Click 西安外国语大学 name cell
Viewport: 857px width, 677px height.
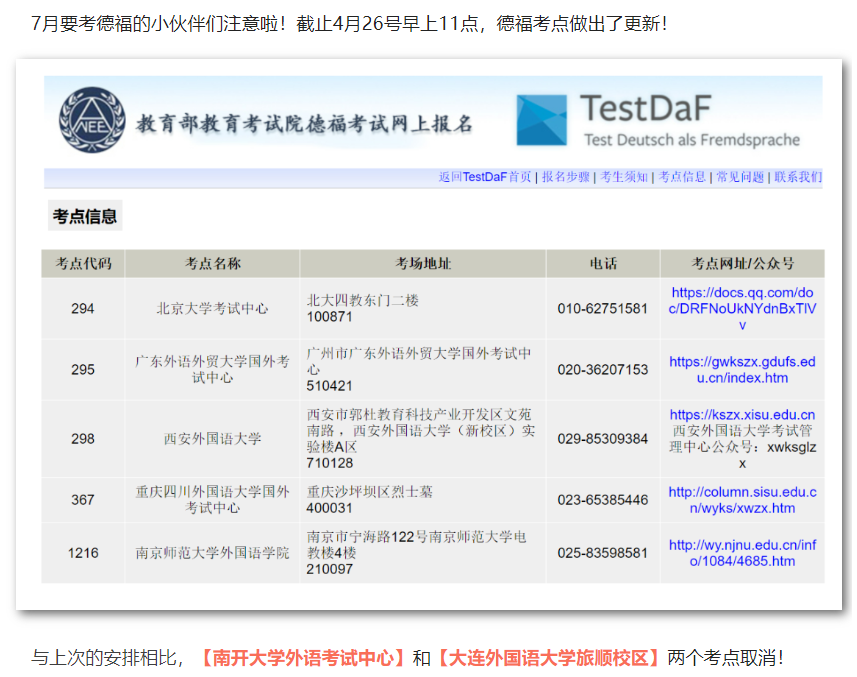(213, 439)
